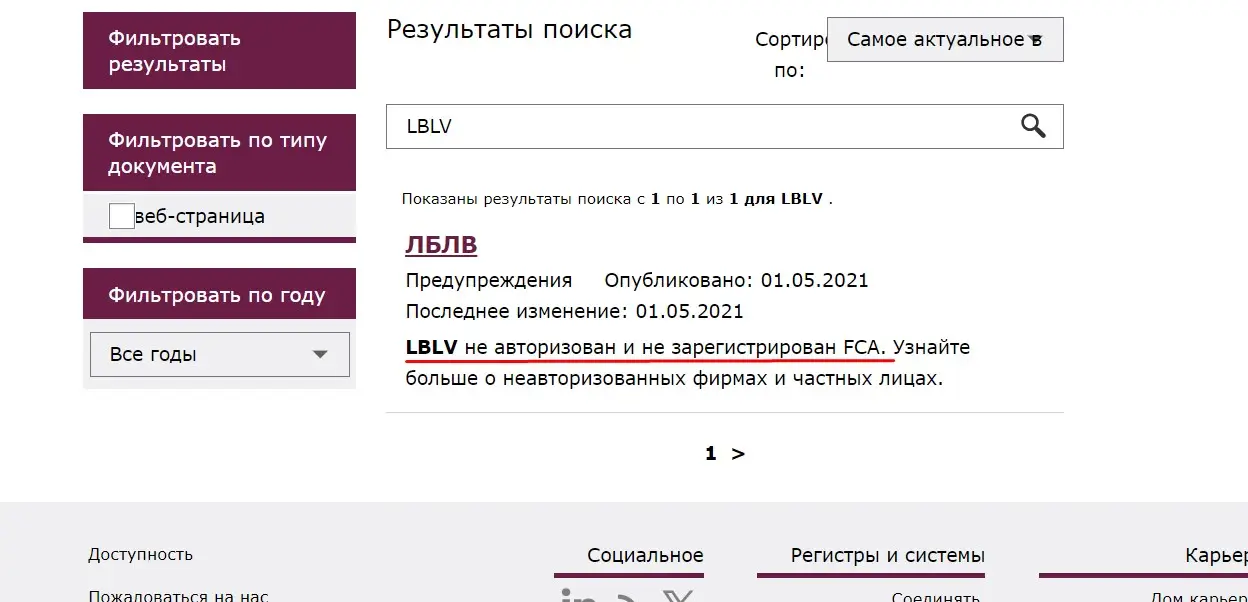Click the Показаны результаты поиска summary line

(617, 199)
